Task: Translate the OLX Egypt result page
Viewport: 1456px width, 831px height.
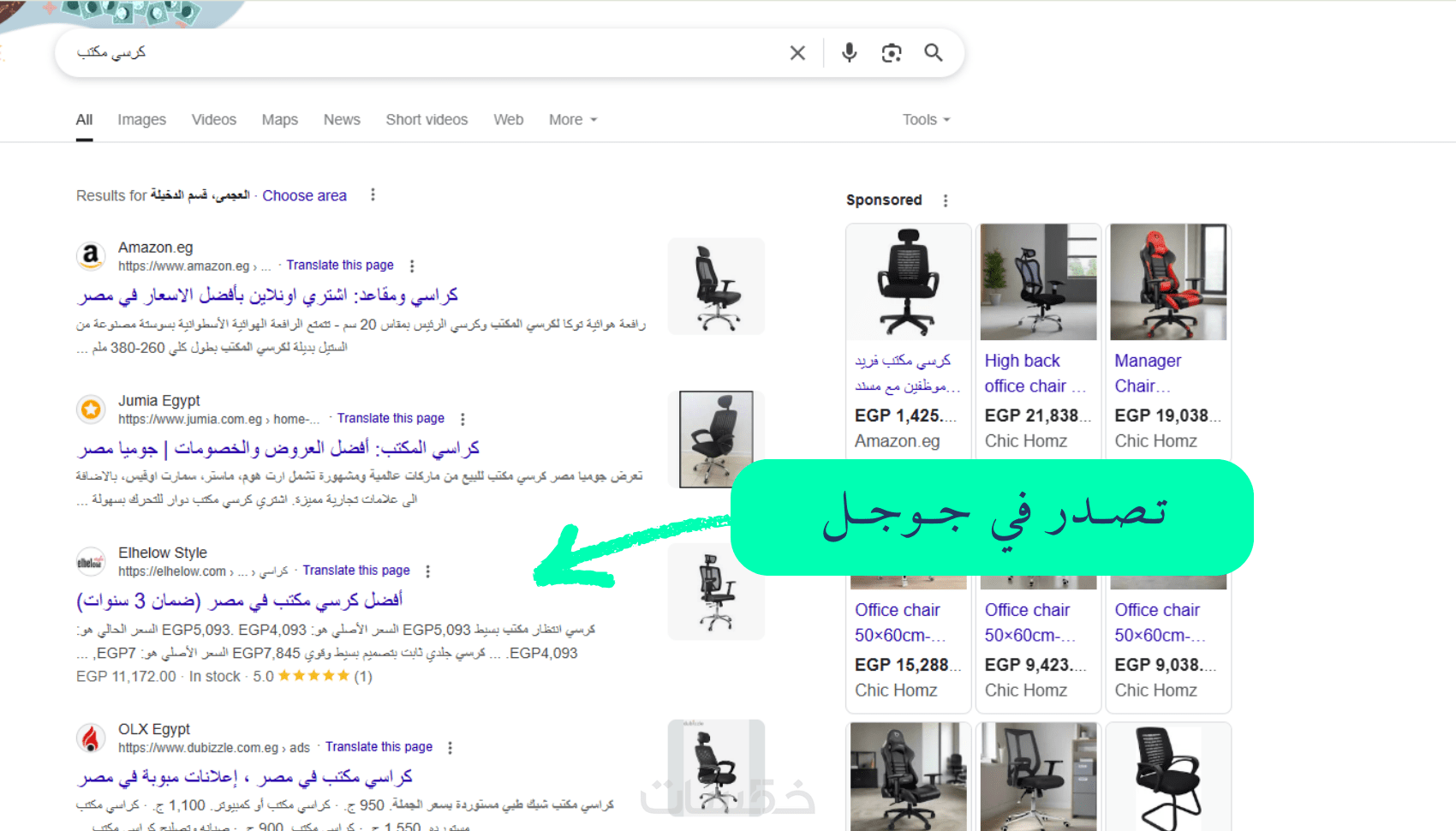Action: (379, 747)
